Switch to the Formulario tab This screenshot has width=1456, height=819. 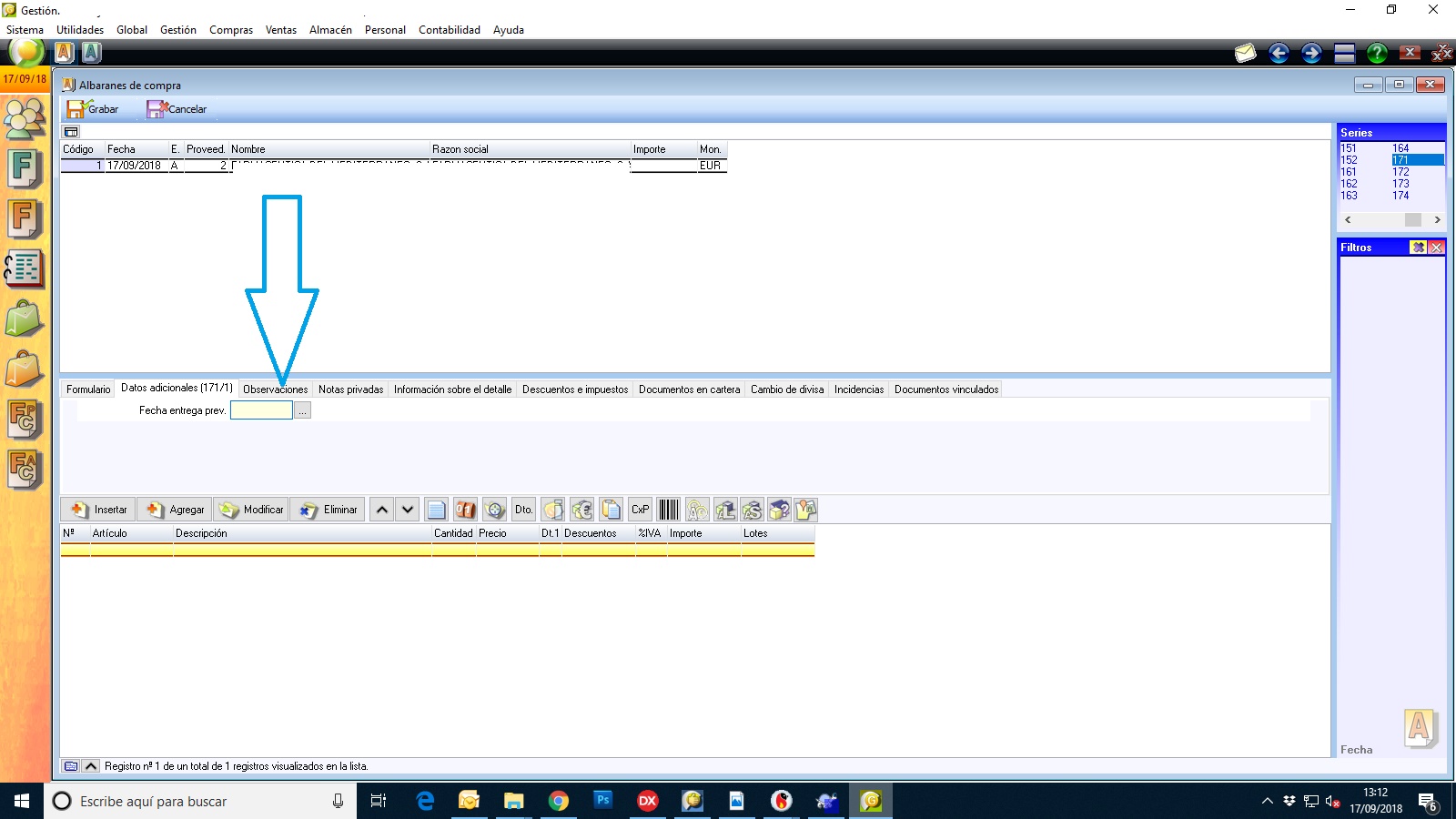point(88,389)
